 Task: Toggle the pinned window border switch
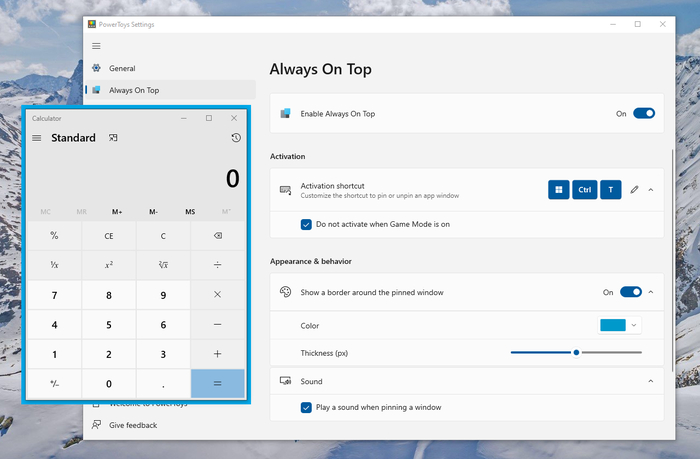pos(631,292)
